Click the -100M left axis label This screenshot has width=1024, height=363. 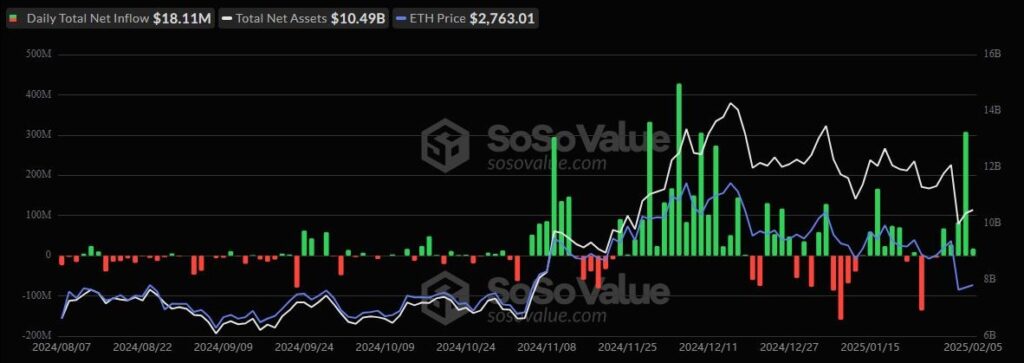pyautogui.click(x=38, y=295)
